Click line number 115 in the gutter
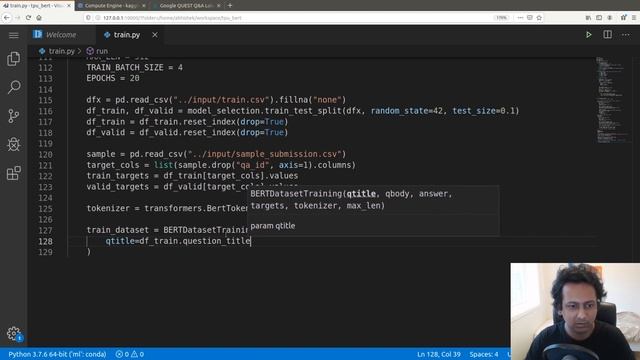The height and width of the screenshot is (360, 640). pyautogui.click(x=45, y=100)
